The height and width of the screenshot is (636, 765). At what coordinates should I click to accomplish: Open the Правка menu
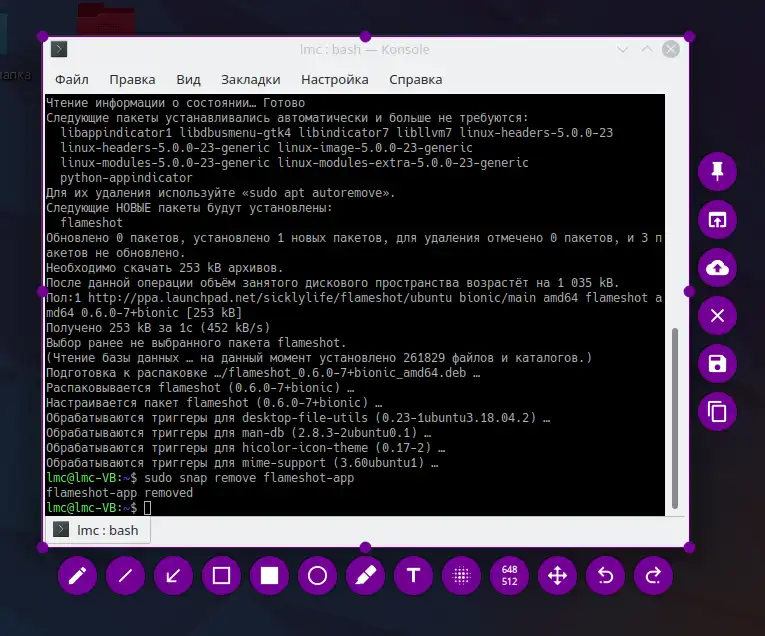tap(132, 80)
